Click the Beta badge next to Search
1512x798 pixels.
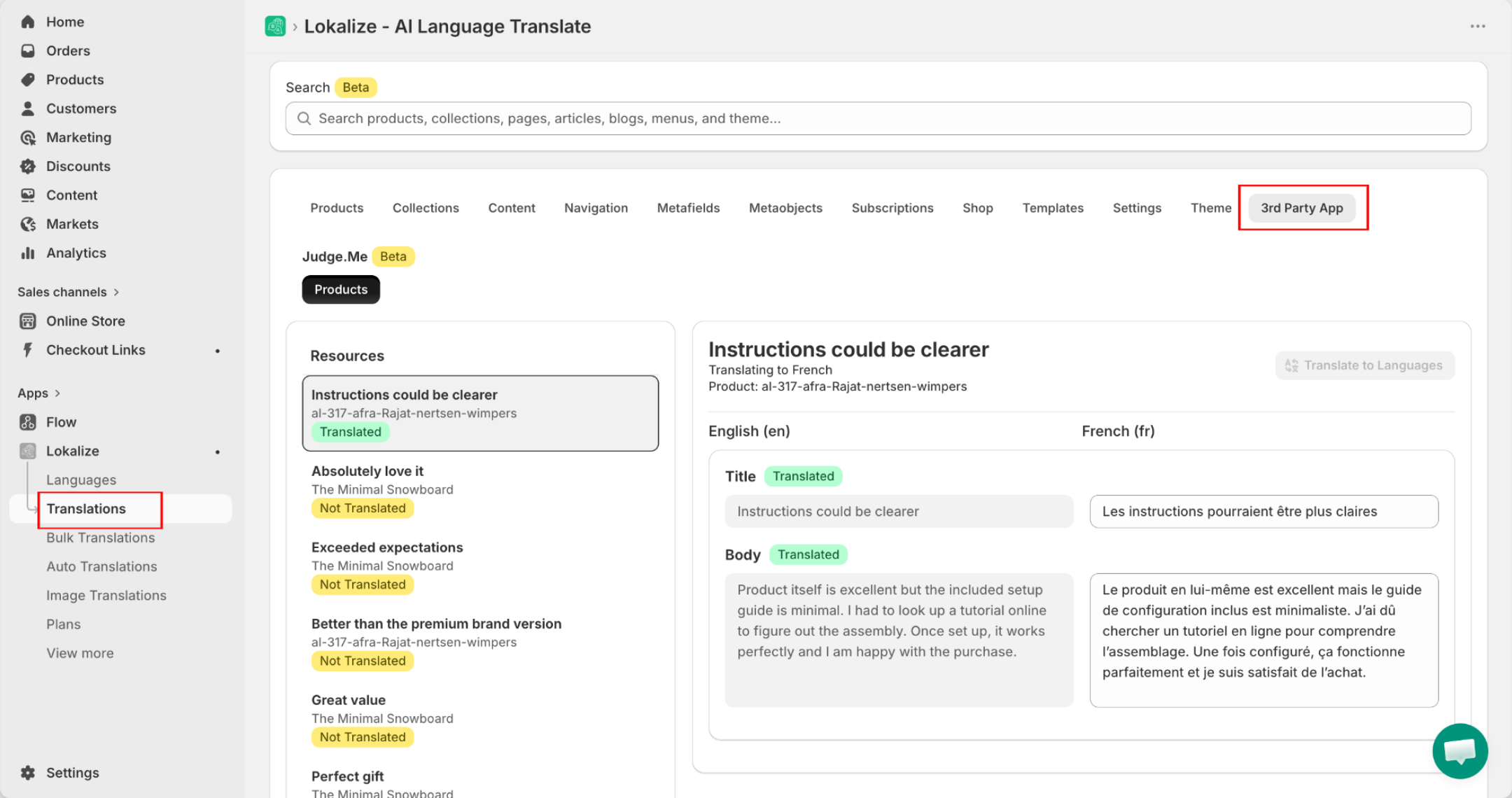(356, 87)
